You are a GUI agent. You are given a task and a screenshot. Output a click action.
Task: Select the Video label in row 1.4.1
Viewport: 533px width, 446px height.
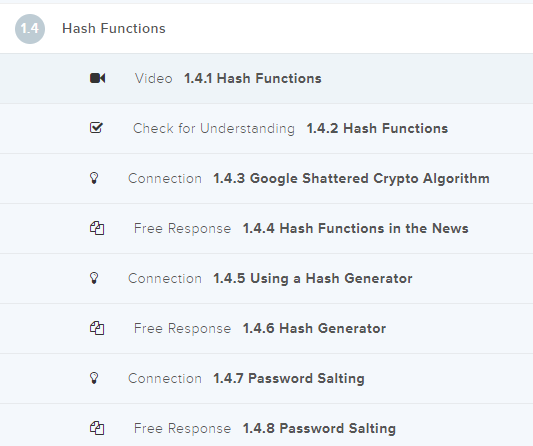pyautogui.click(x=154, y=79)
